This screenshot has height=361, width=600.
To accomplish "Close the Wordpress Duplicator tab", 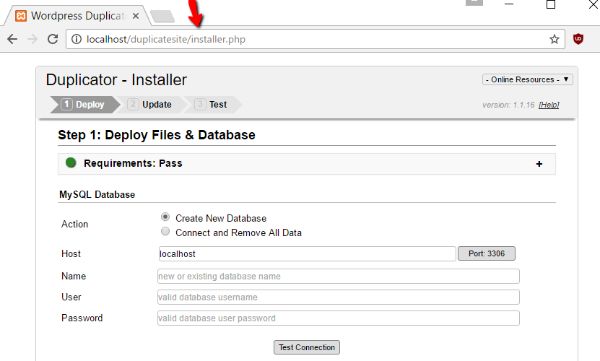I will coord(136,16).
